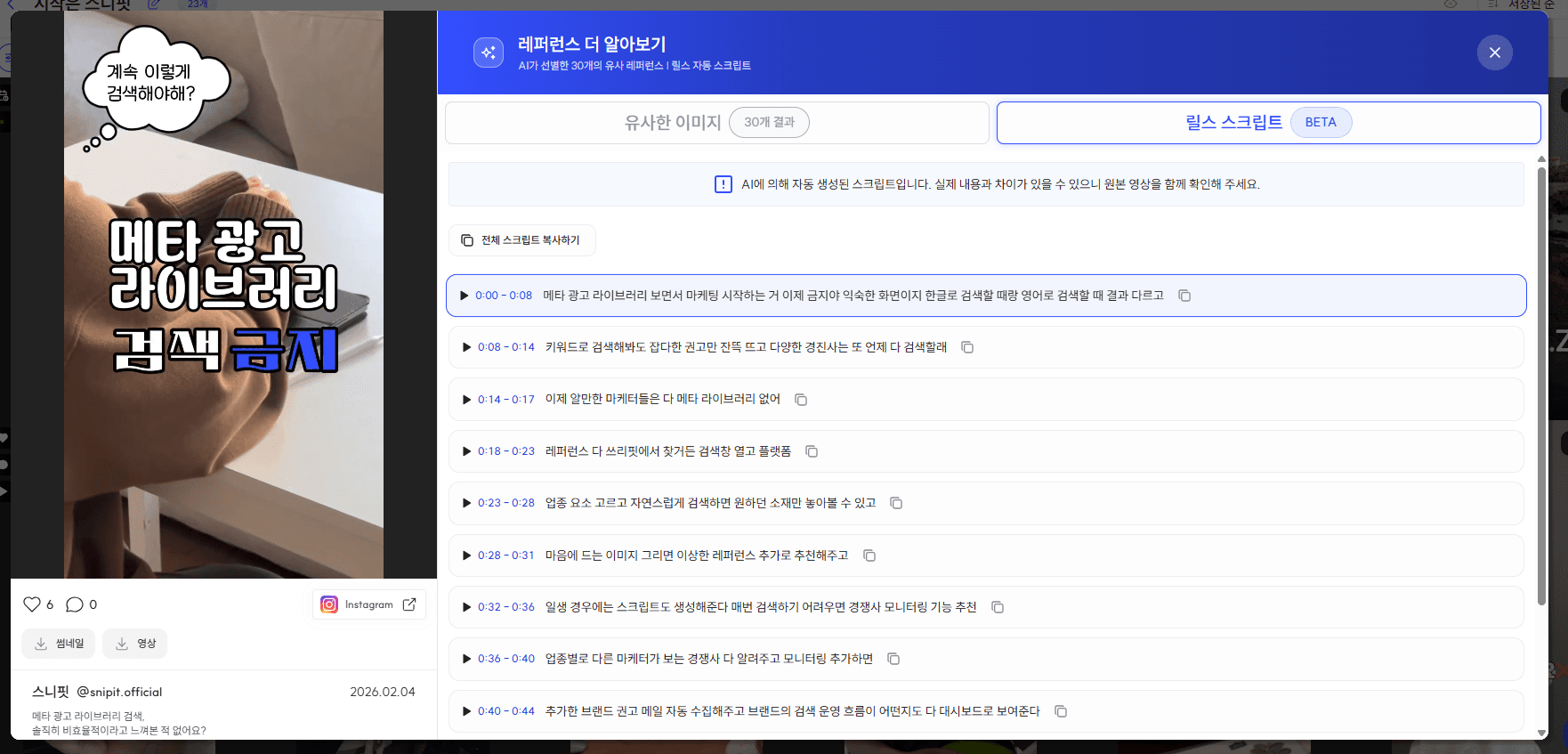
Task: Click the 30개 결과 badge
Action: pos(769,122)
